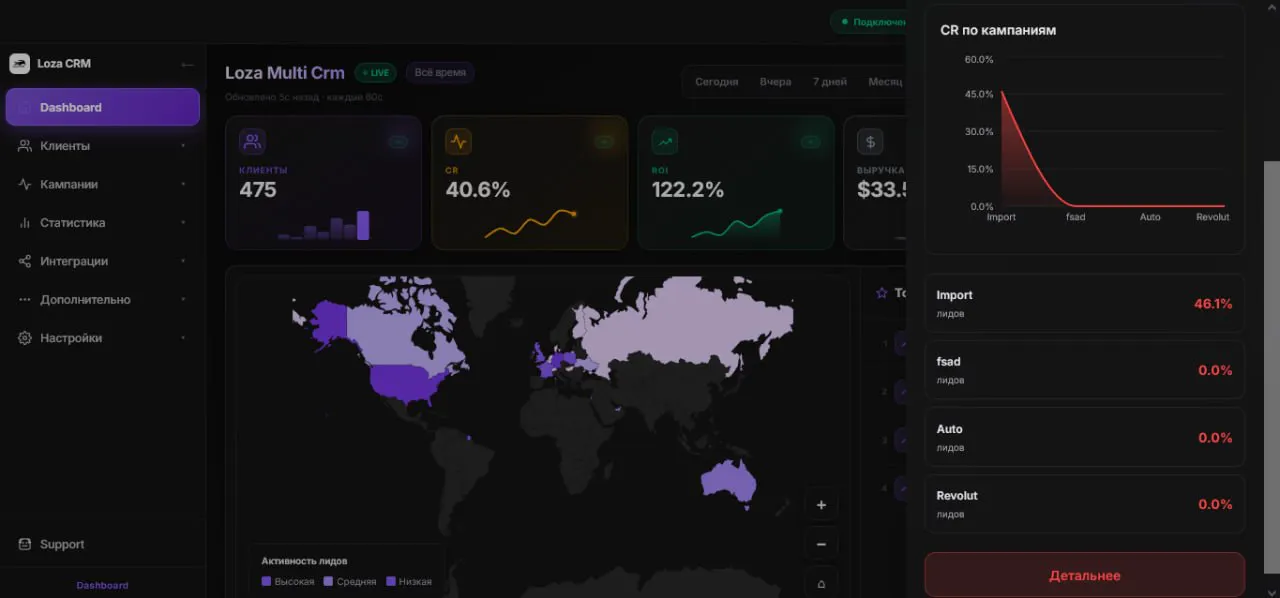Click the scrollbar up arrow
The height and width of the screenshot is (598, 1280).
[x=1271, y=8]
